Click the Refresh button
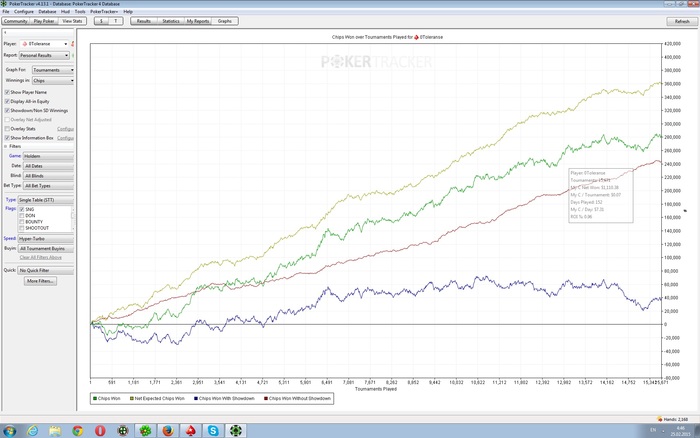Screen dimensions: 700x438 click(x=682, y=21)
